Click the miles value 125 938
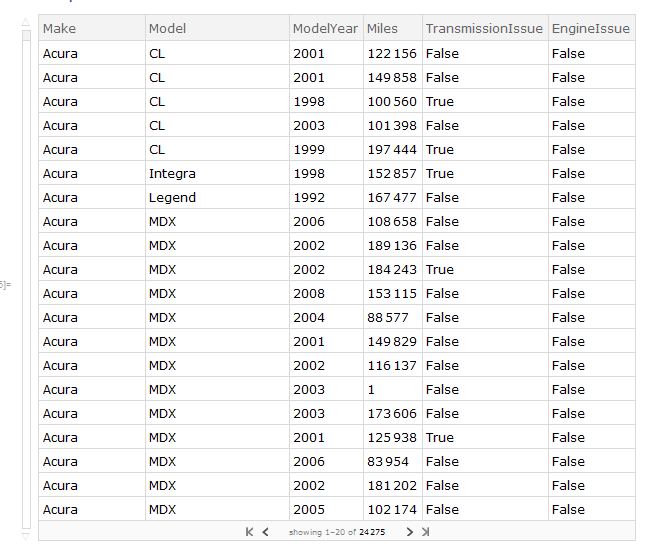659x554 pixels. click(392, 438)
